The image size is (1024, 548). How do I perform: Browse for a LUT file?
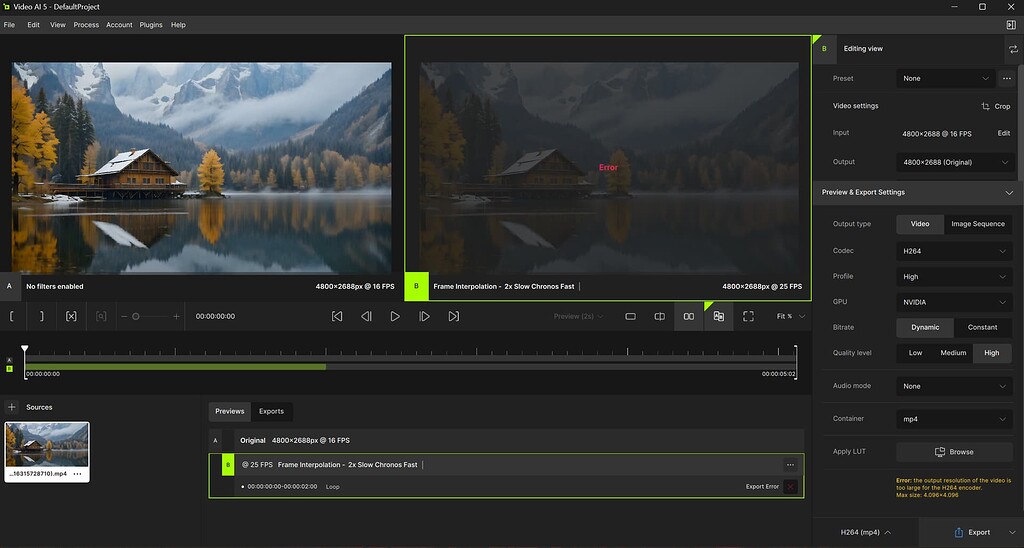coord(954,452)
